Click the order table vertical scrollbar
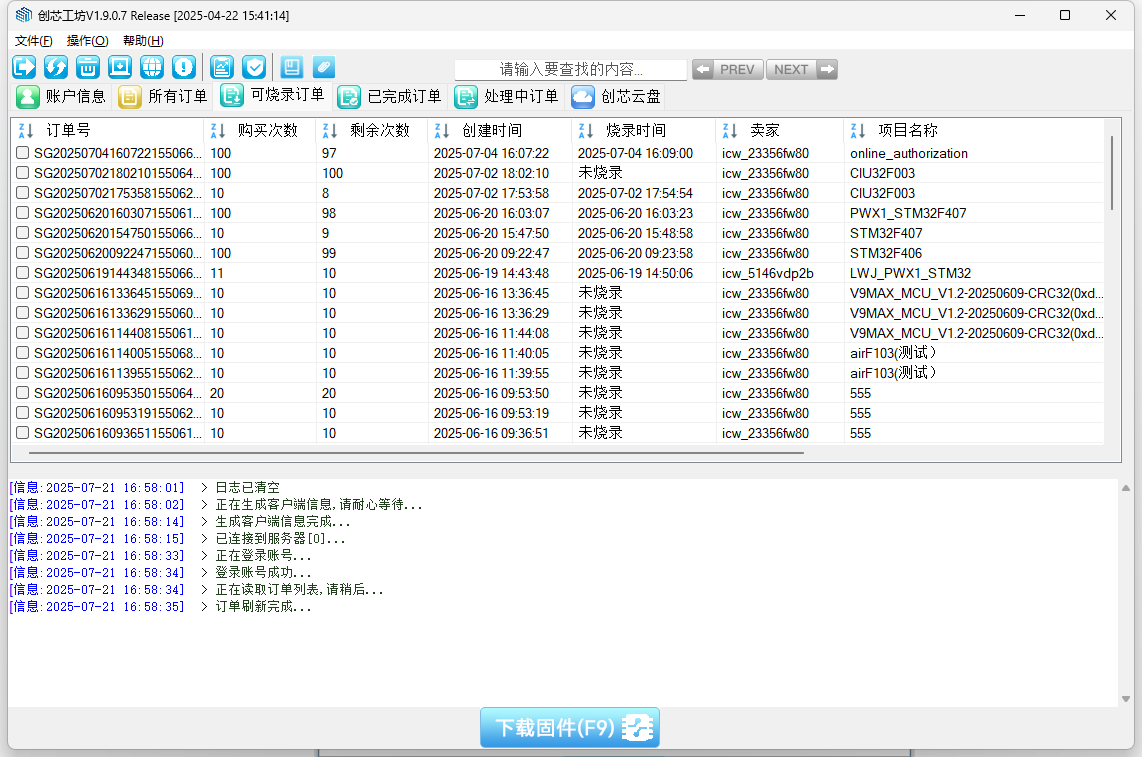The height and width of the screenshot is (757, 1142). click(x=1112, y=173)
